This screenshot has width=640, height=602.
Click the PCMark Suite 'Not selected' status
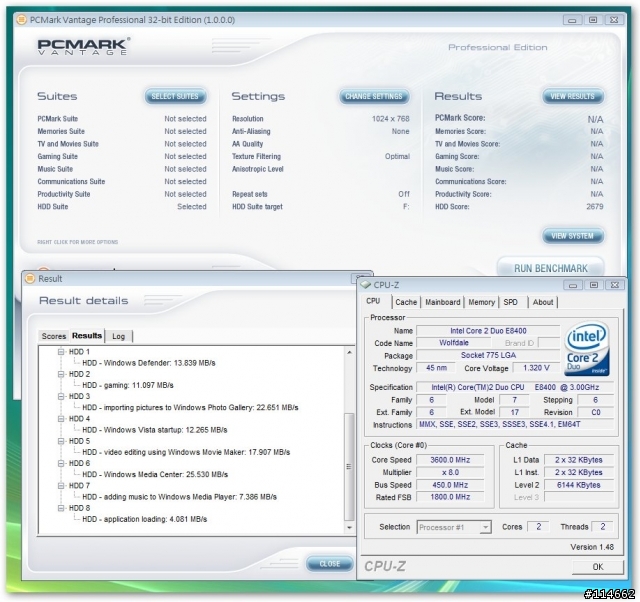[x=185, y=119]
